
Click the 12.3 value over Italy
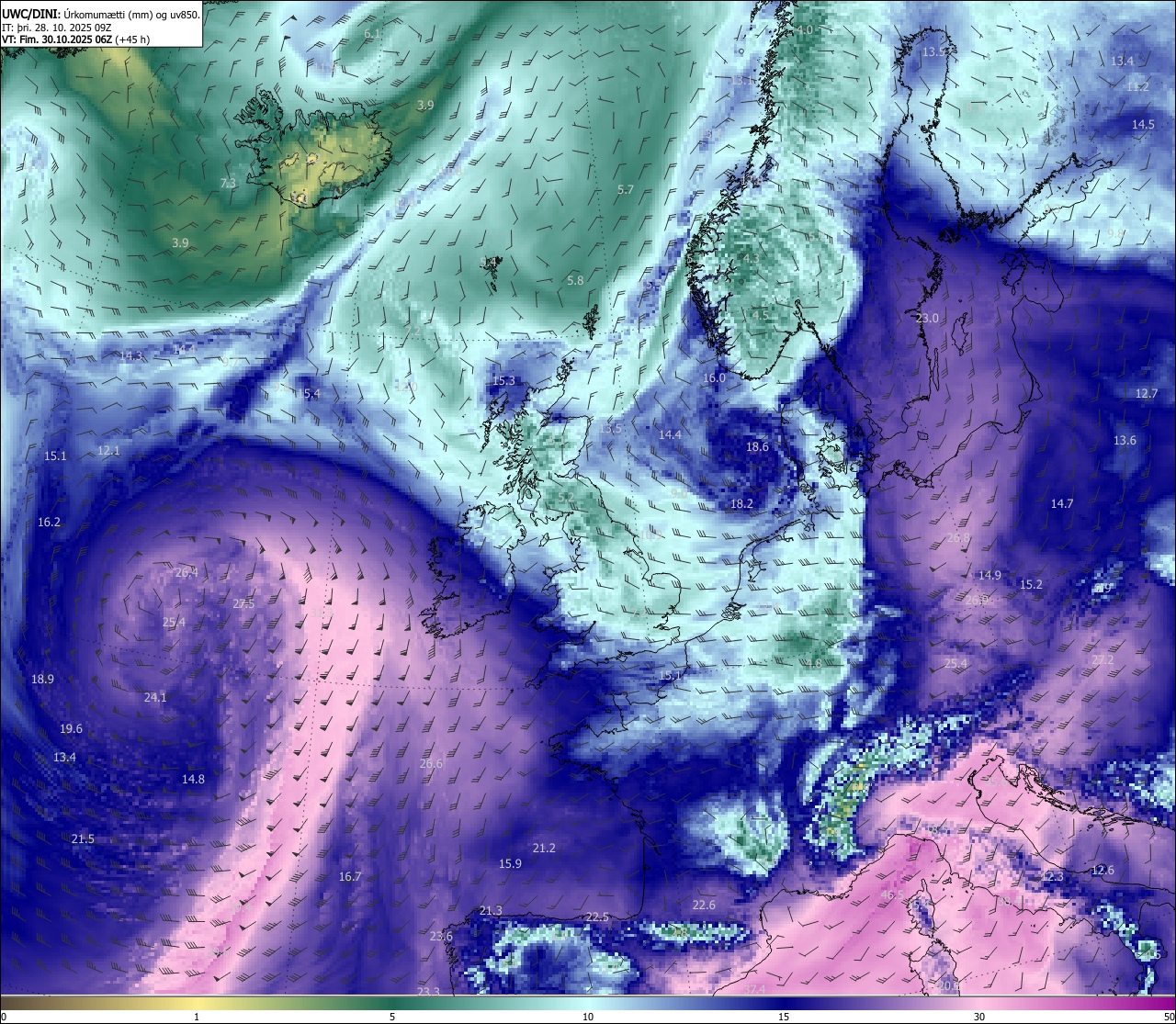[x=1052, y=877]
